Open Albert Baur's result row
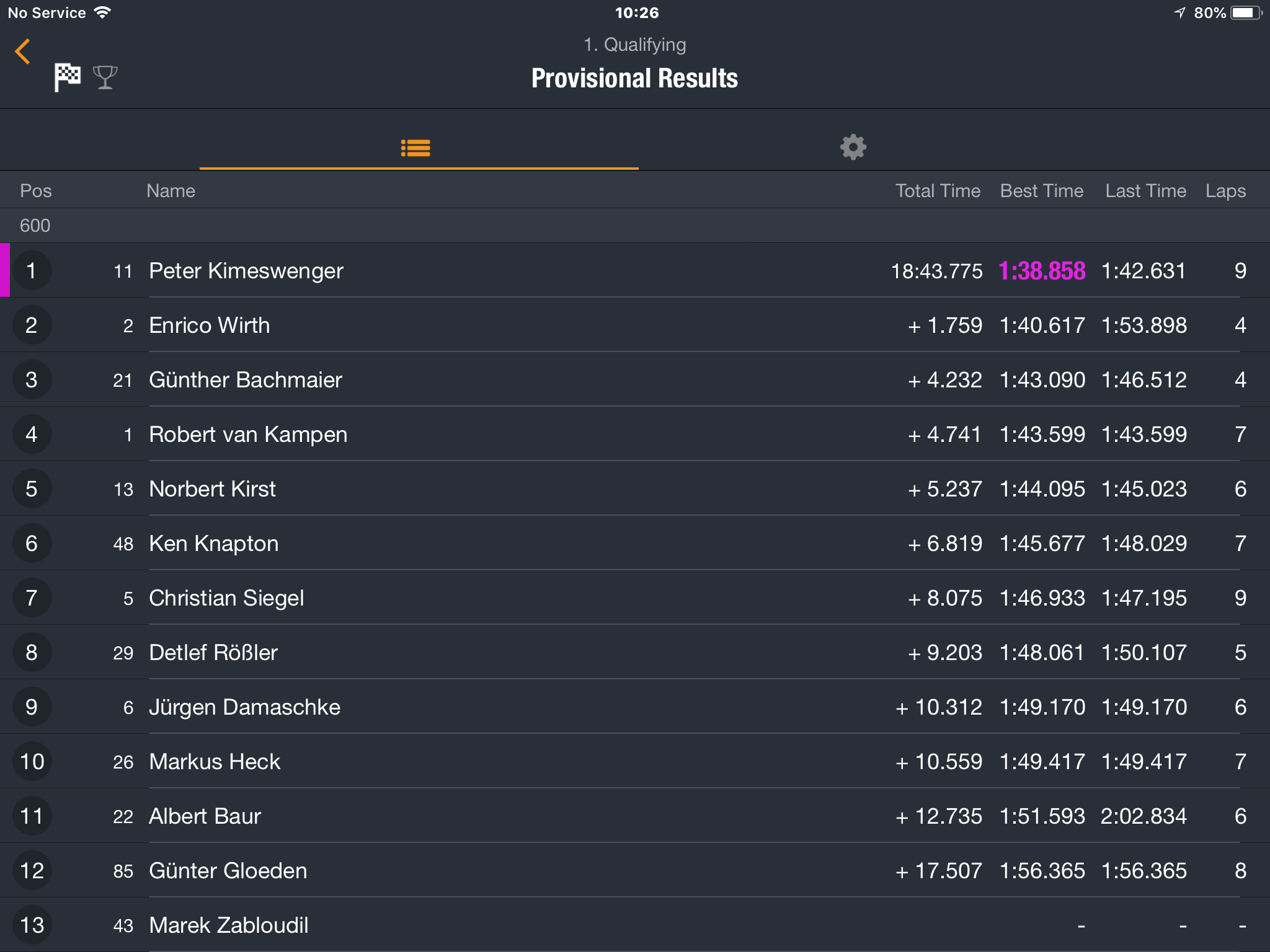This screenshot has height=952, width=1270. point(635,816)
